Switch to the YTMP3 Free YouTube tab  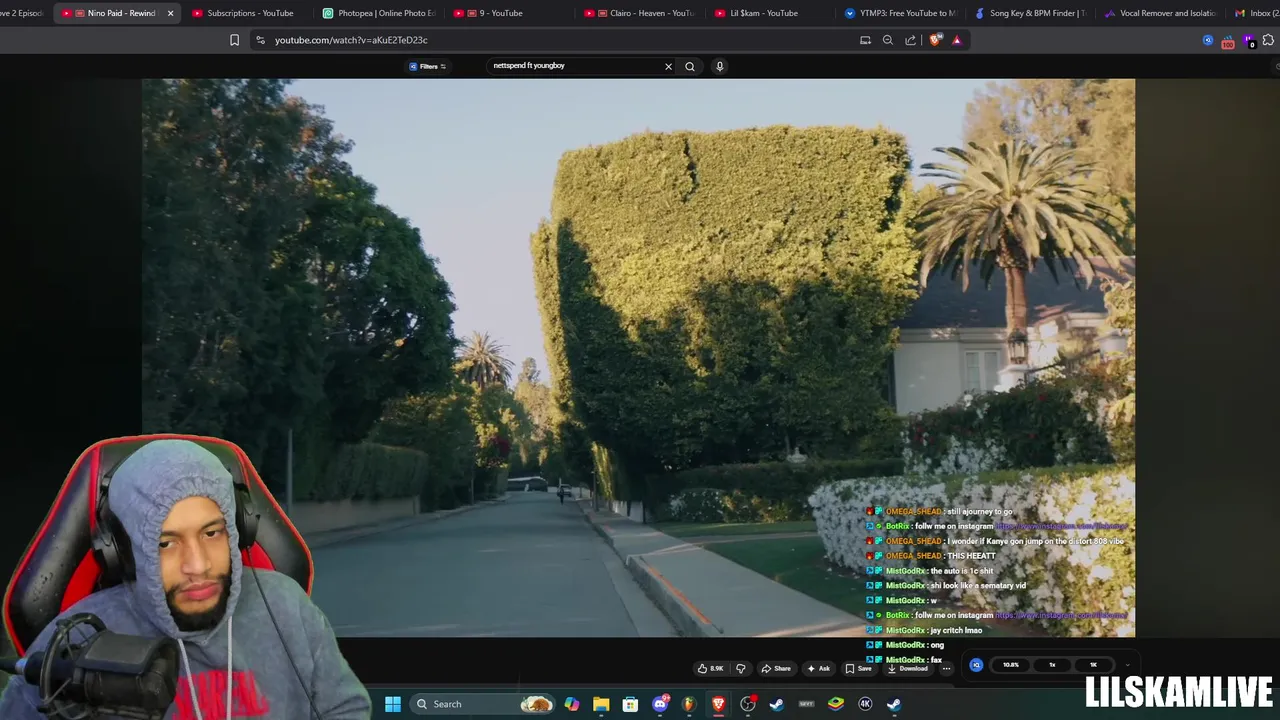point(901,13)
